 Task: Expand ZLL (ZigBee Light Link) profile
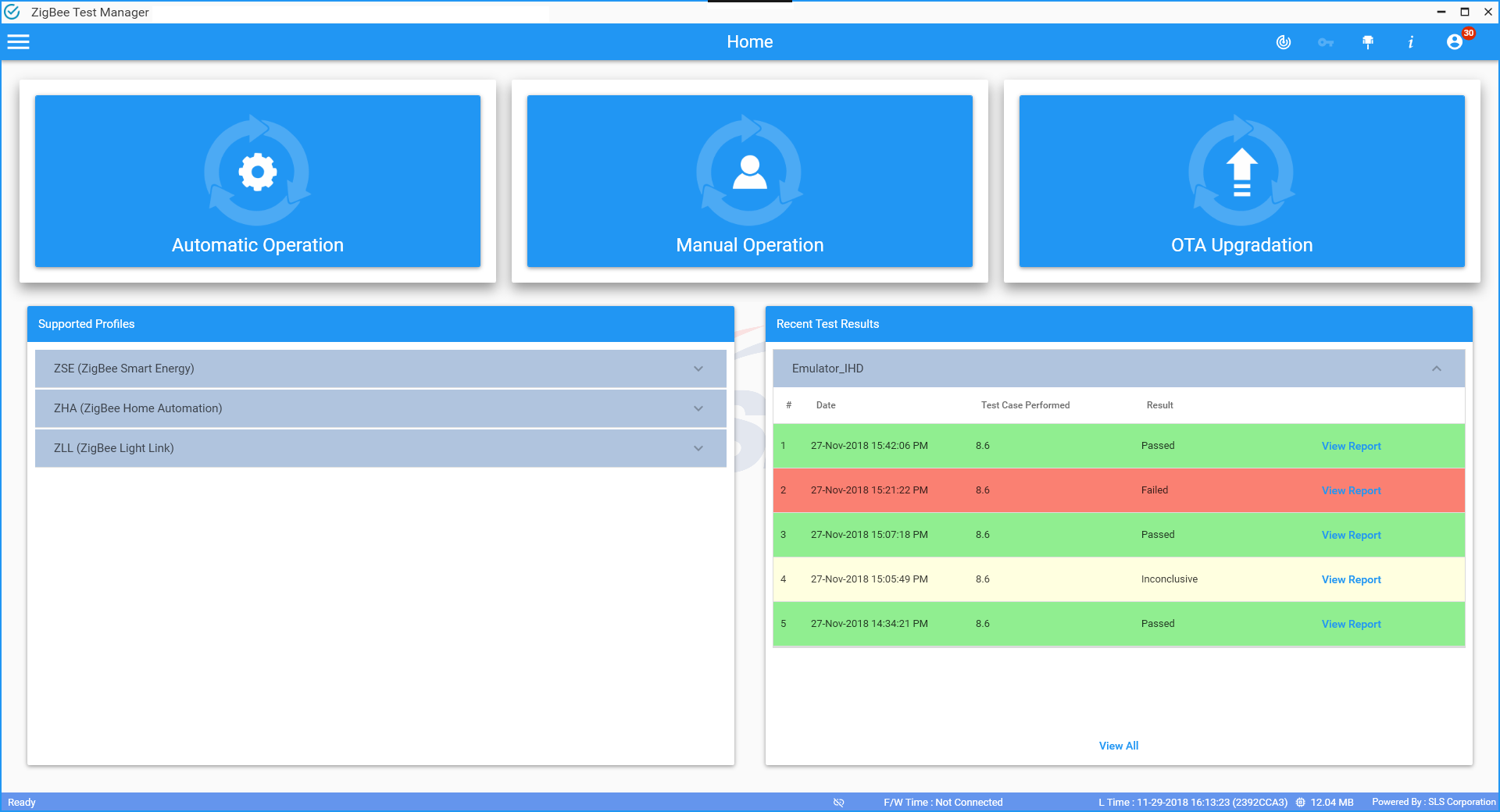pos(380,448)
